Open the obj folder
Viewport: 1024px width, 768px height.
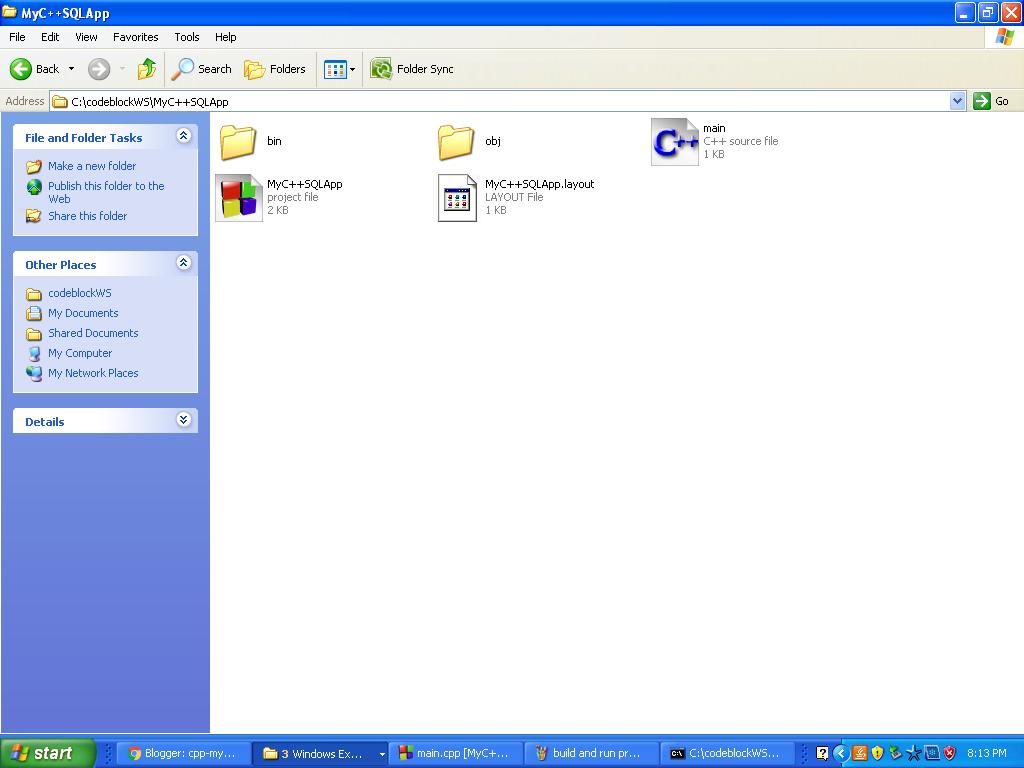pos(456,140)
